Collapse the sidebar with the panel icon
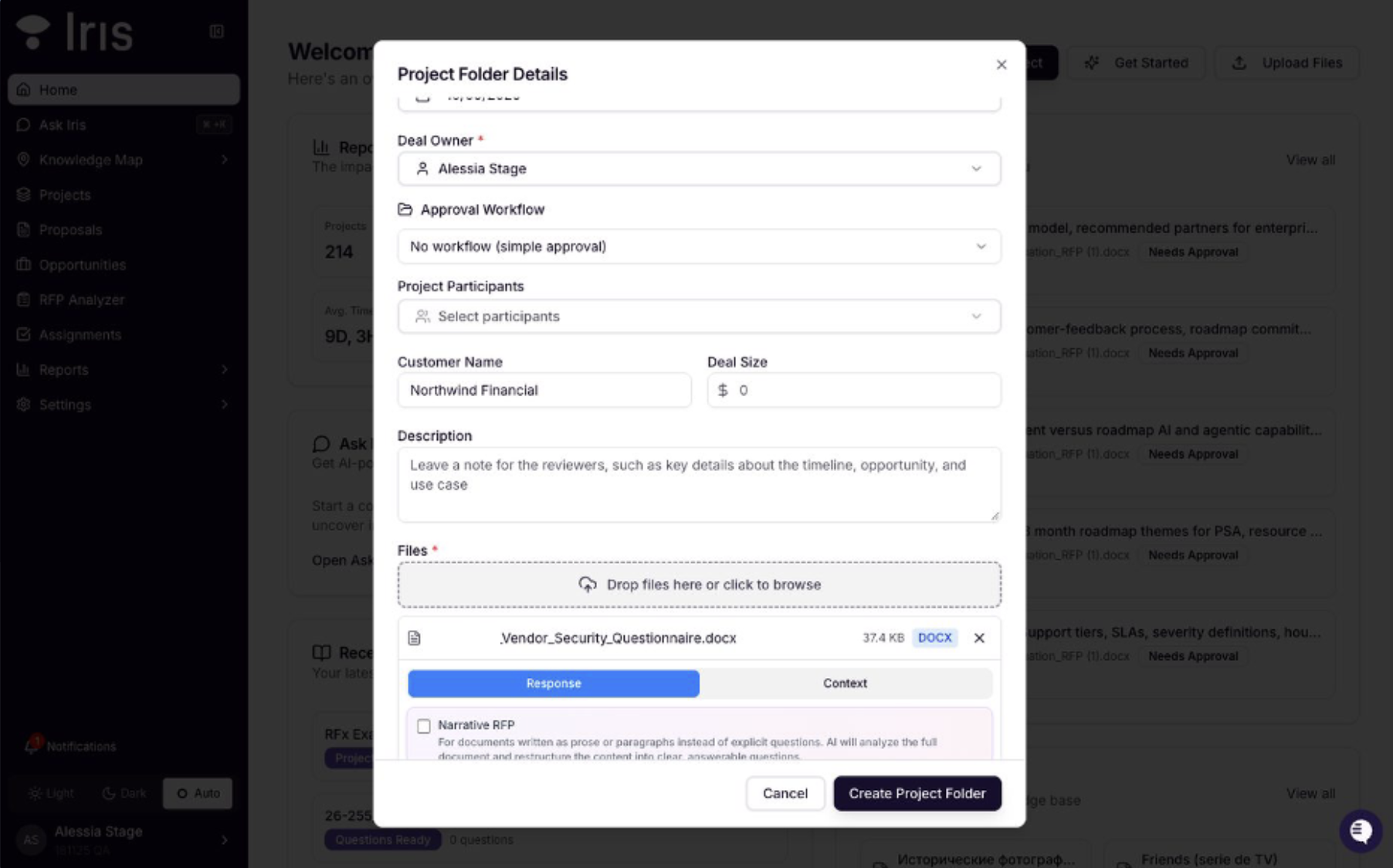 pyautogui.click(x=216, y=32)
